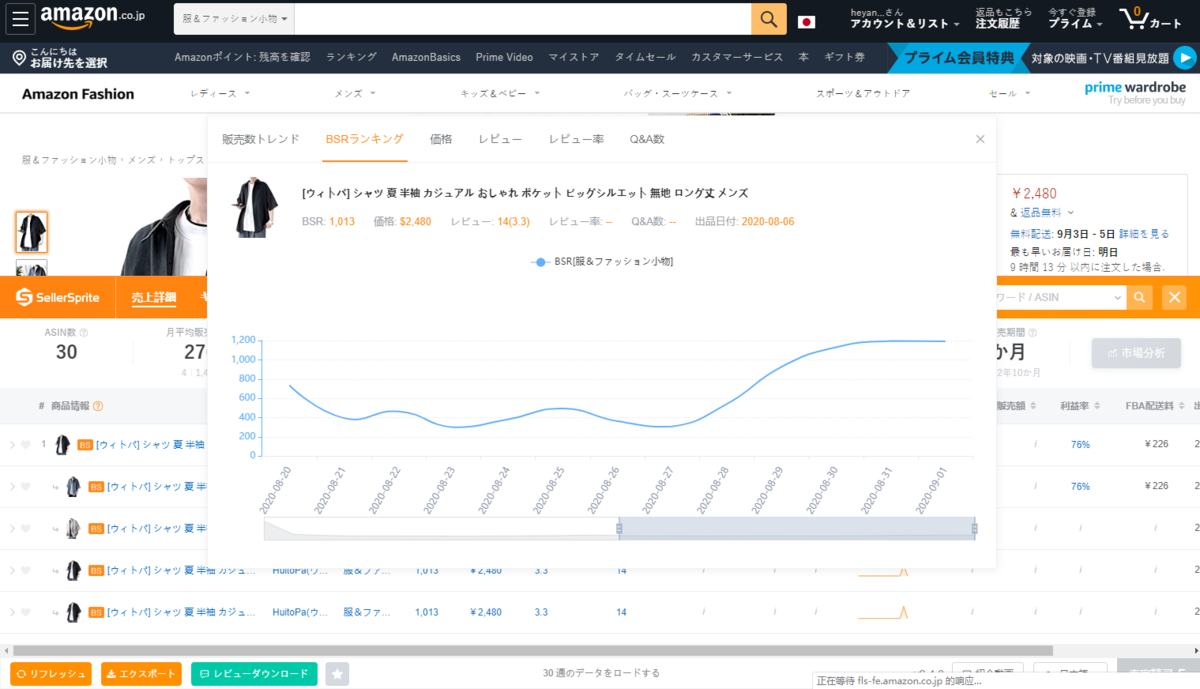Open the Prime Video nav link
The height and width of the screenshot is (689, 1200).
pos(504,57)
